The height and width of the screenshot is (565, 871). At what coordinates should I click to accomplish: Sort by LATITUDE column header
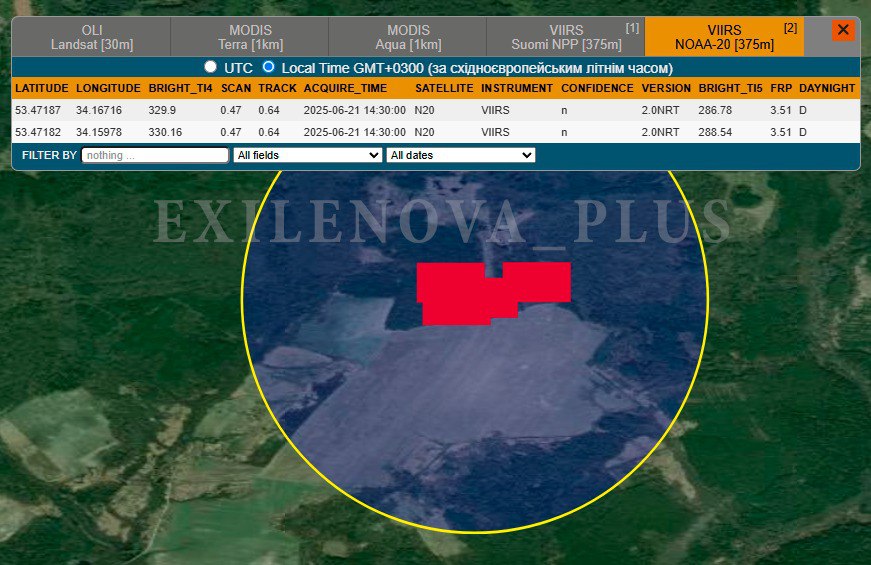[x=42, y=88]
